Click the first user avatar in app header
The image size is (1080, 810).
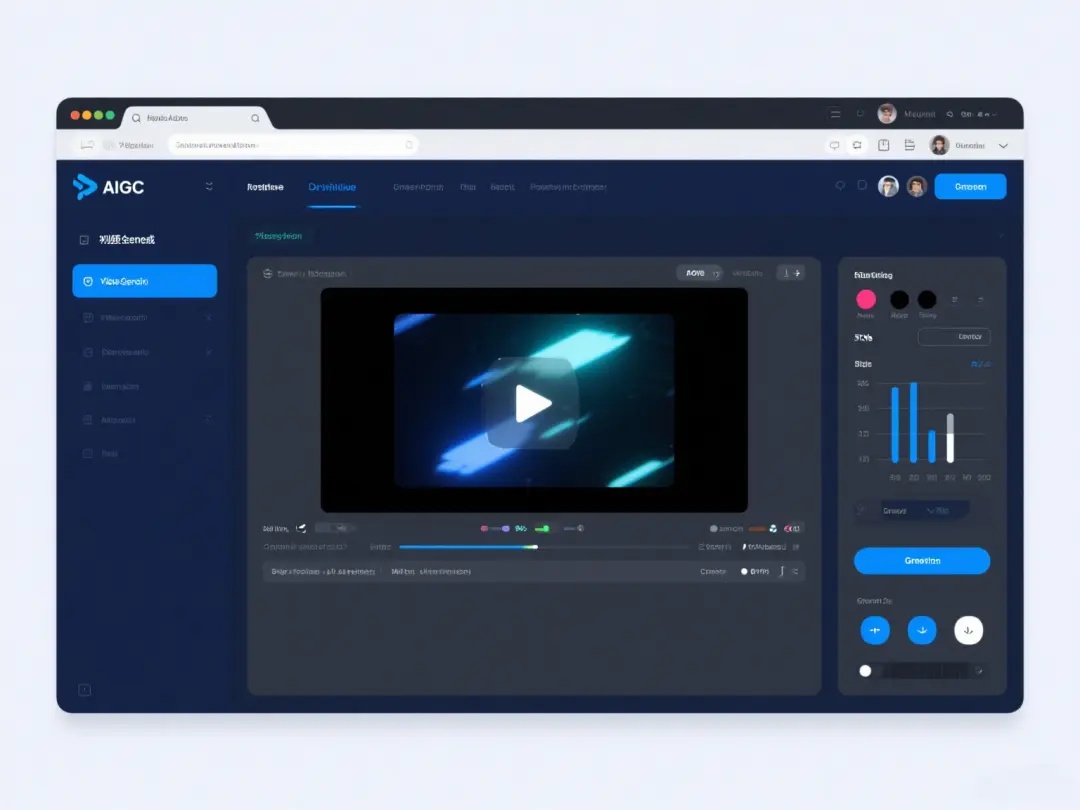888,186
